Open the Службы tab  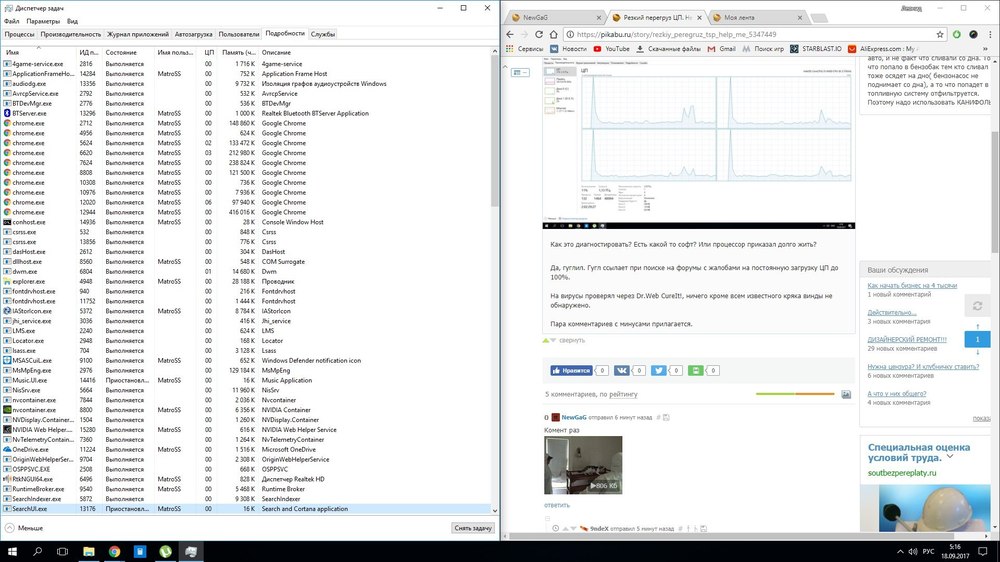323,34
